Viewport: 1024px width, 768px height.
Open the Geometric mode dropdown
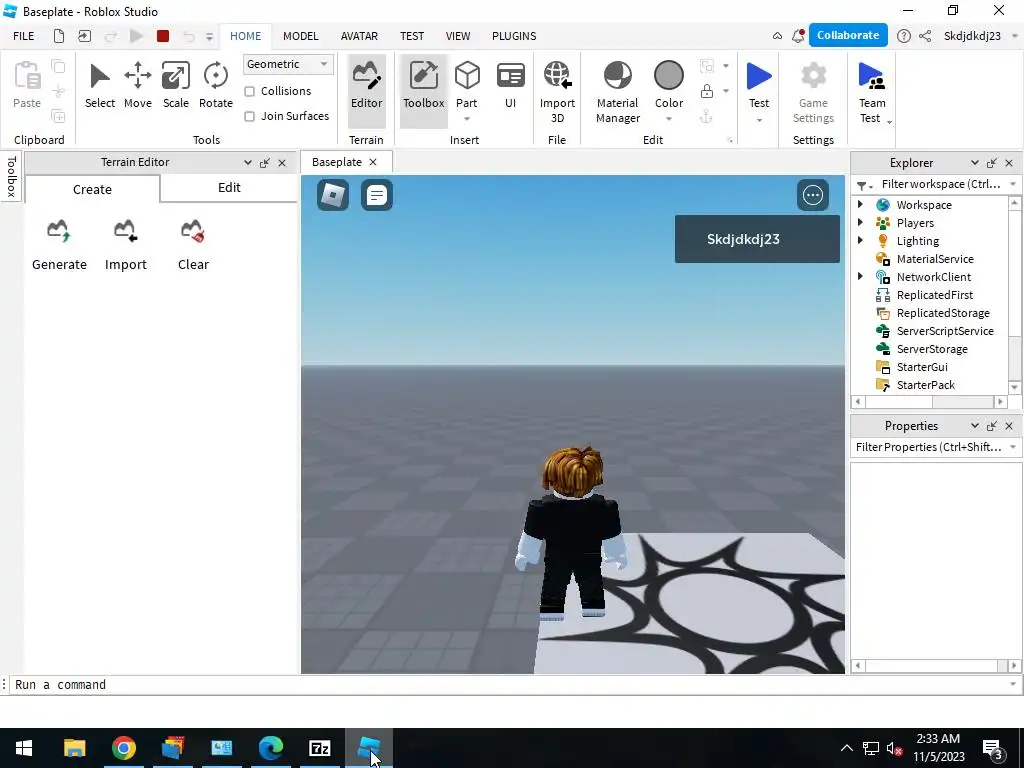click(288, 64)
